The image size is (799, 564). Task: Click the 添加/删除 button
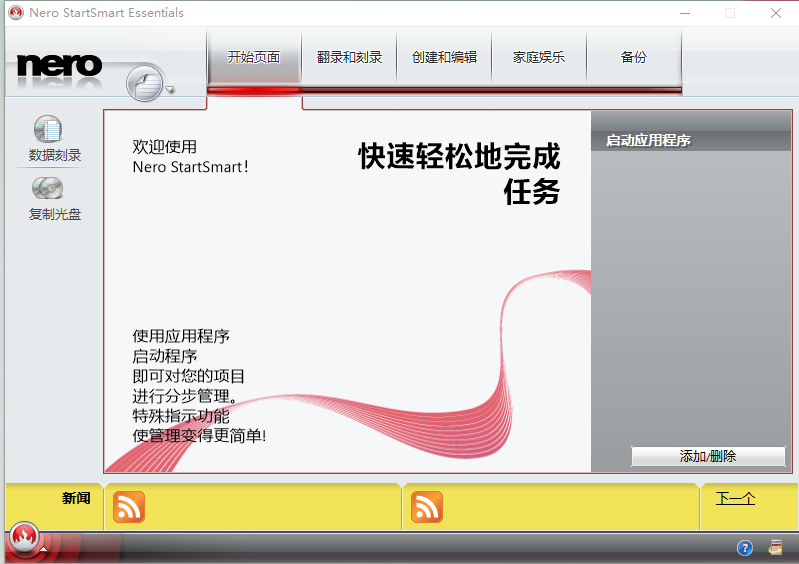[708, 456]
